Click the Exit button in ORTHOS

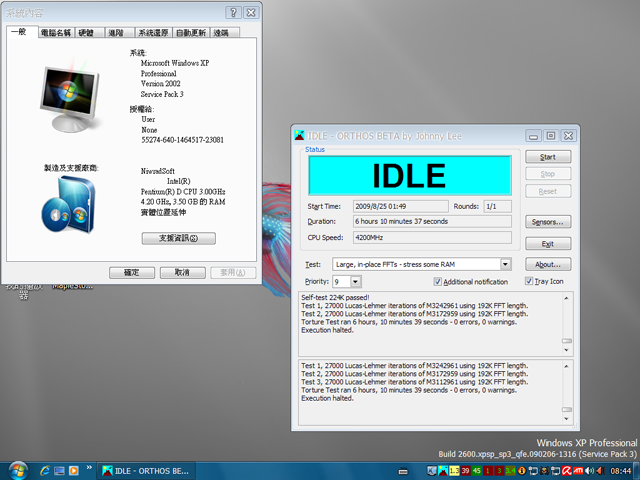tap(548, 244)
